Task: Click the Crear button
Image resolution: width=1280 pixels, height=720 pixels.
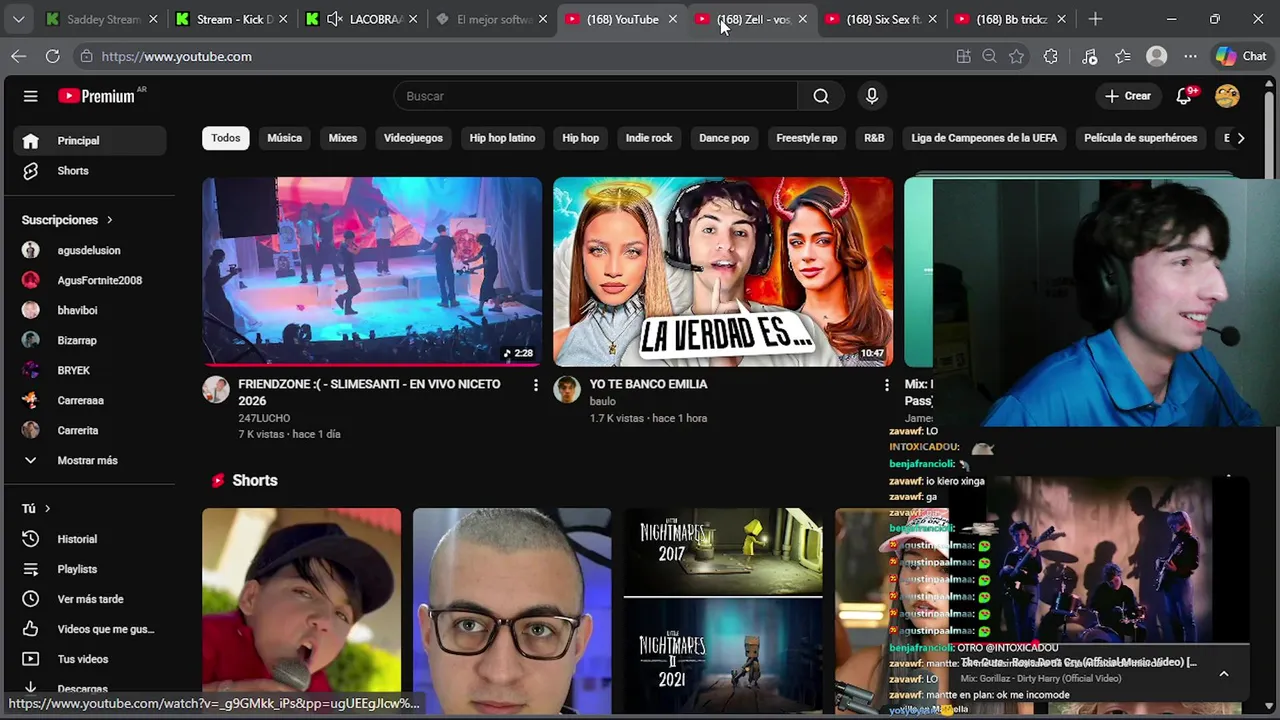Action: 1128,96
